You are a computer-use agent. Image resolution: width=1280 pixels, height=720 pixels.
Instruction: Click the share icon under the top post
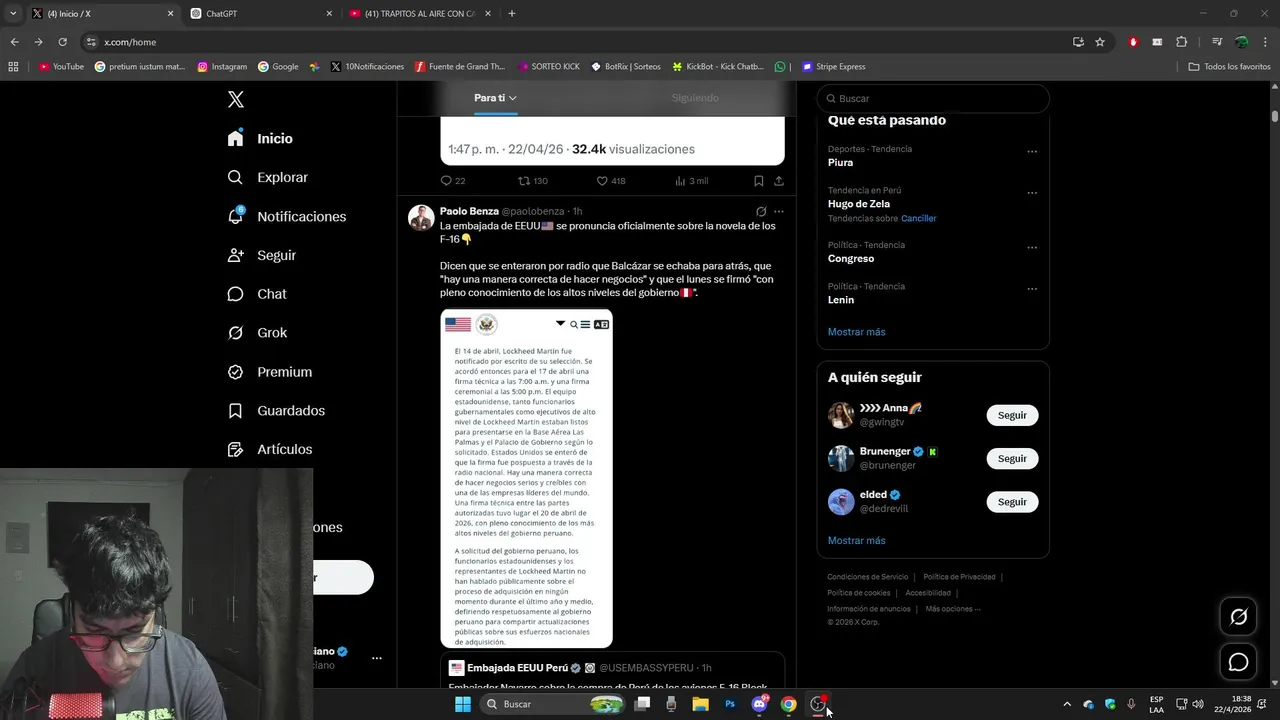[x=778, y=181]
